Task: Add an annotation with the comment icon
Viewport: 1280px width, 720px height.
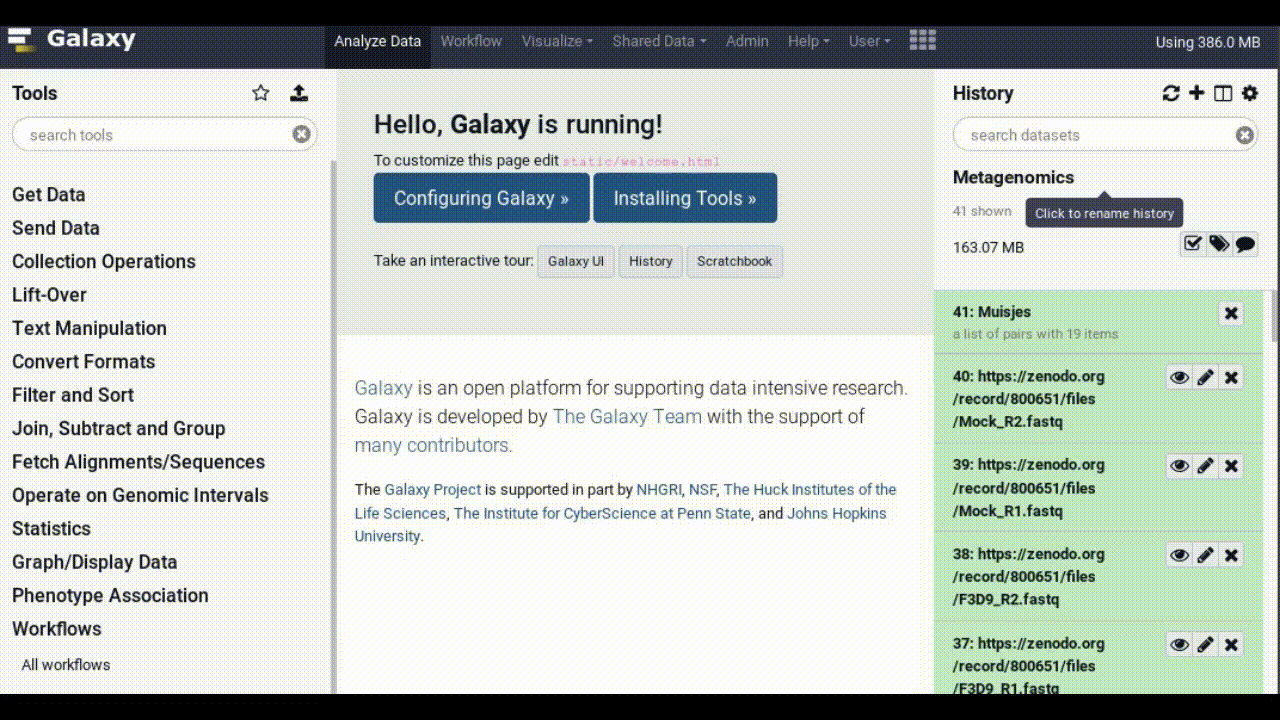Action: [1245, 243]
